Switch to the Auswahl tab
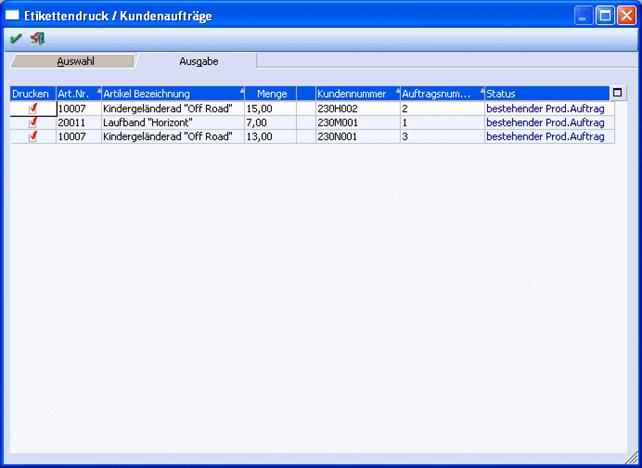This screenshot has width=642, height=468. pos(75,61)
